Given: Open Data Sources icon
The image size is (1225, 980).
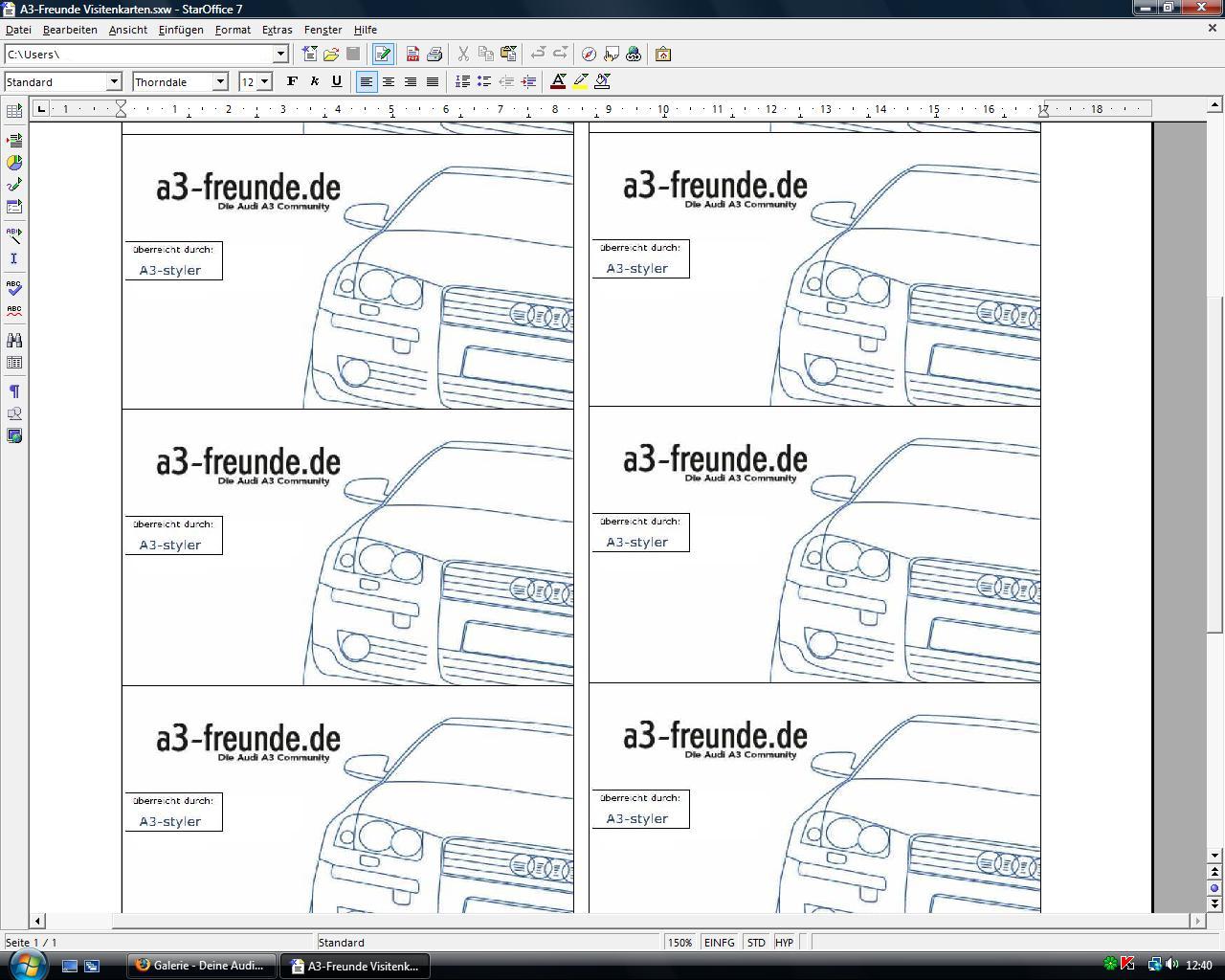Looking at the screenshot, I should (x=14, y=363).
